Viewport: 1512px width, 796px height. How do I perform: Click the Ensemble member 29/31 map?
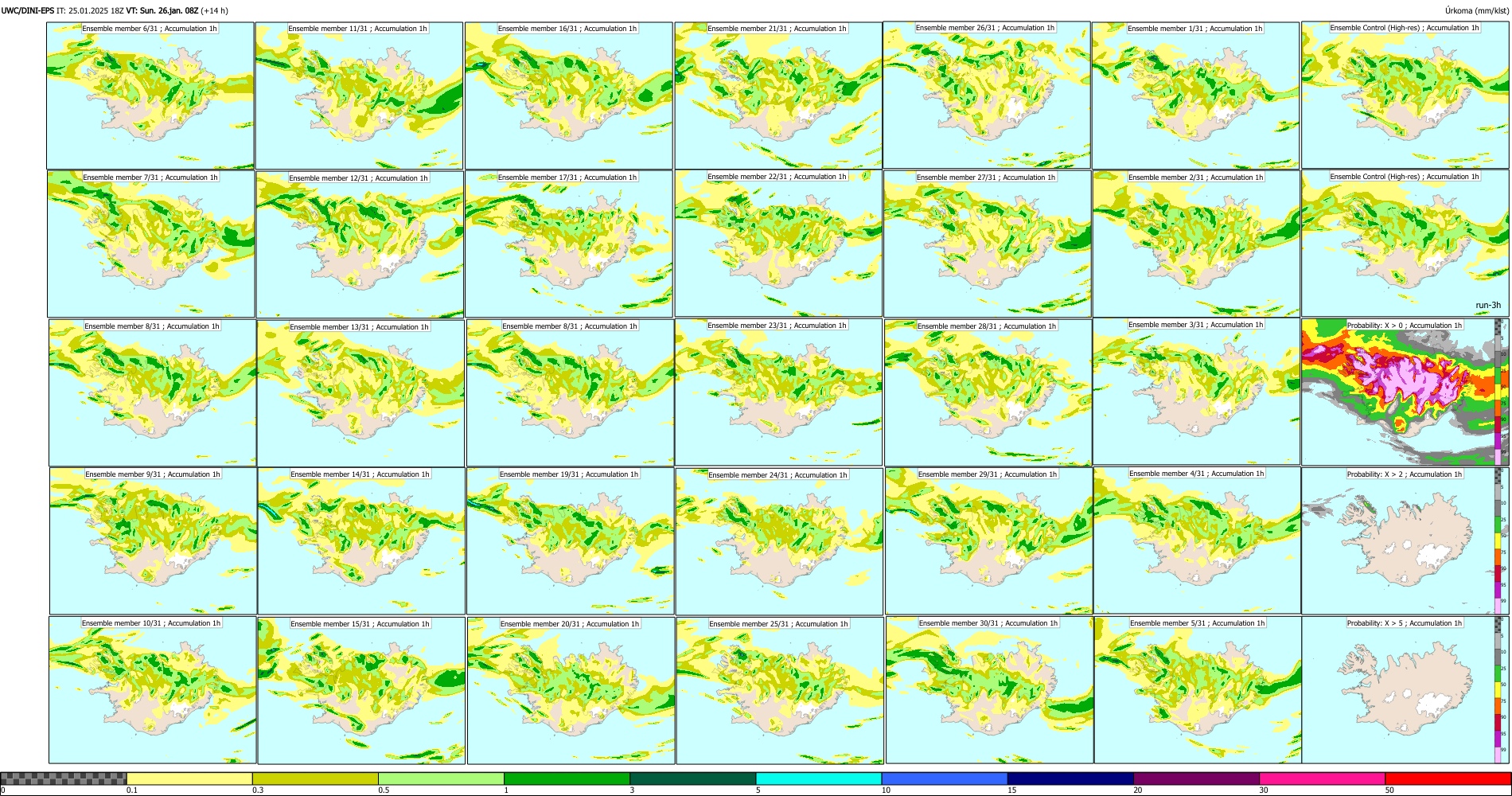988,541
